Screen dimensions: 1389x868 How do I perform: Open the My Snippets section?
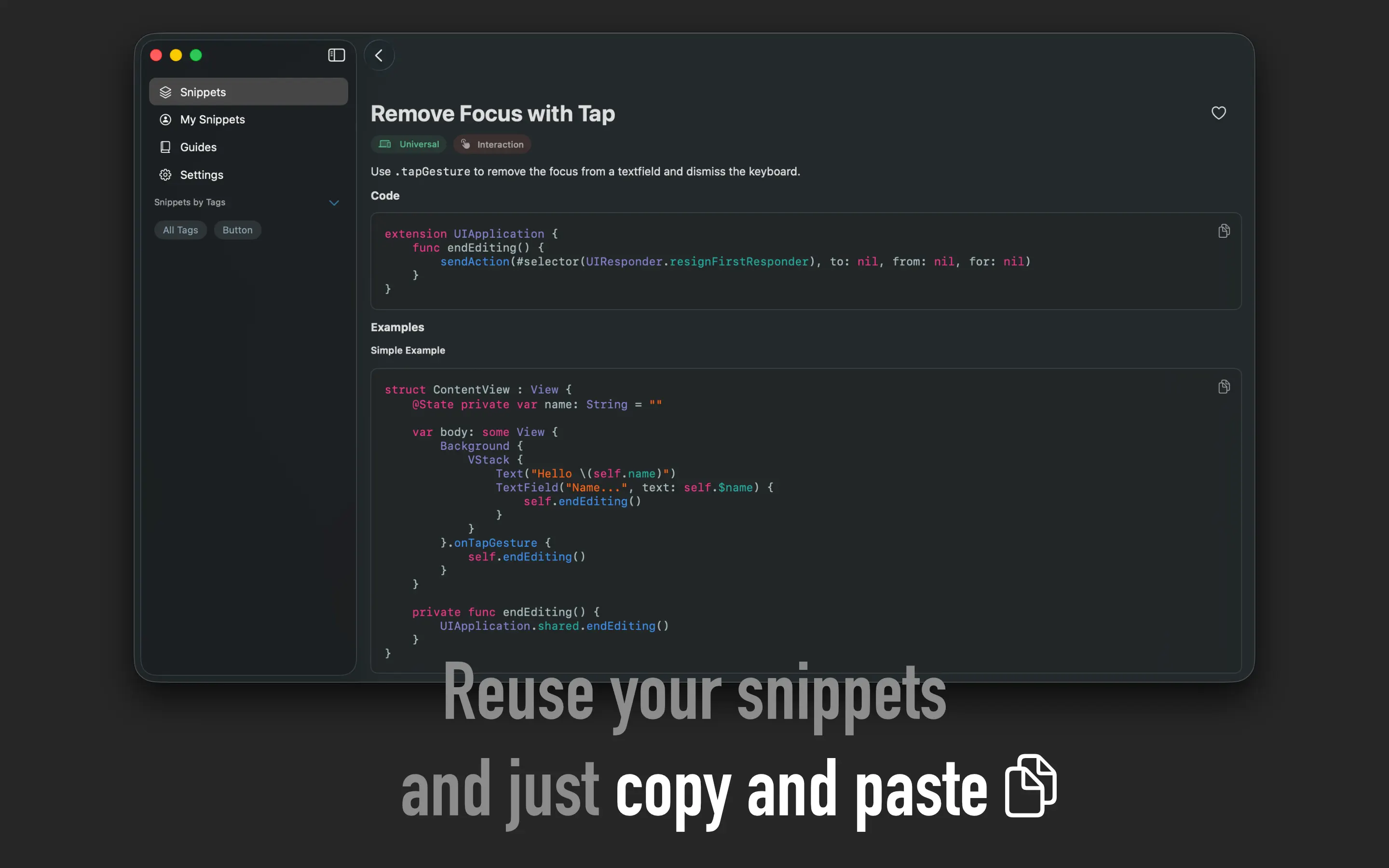coord(212,120)
